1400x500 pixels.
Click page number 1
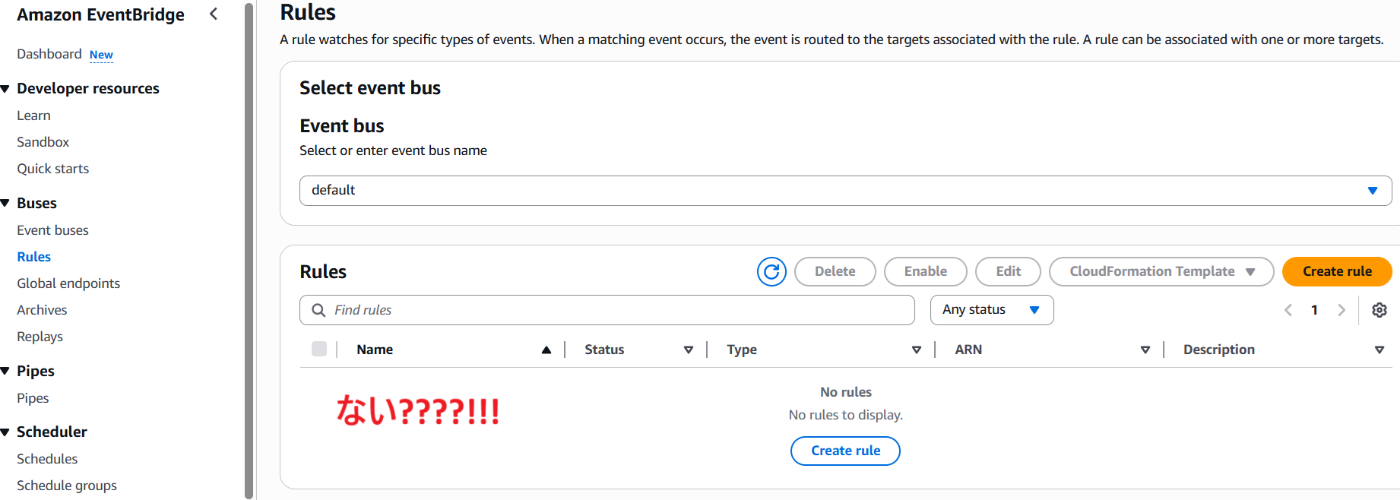[x=1314, y=310]
